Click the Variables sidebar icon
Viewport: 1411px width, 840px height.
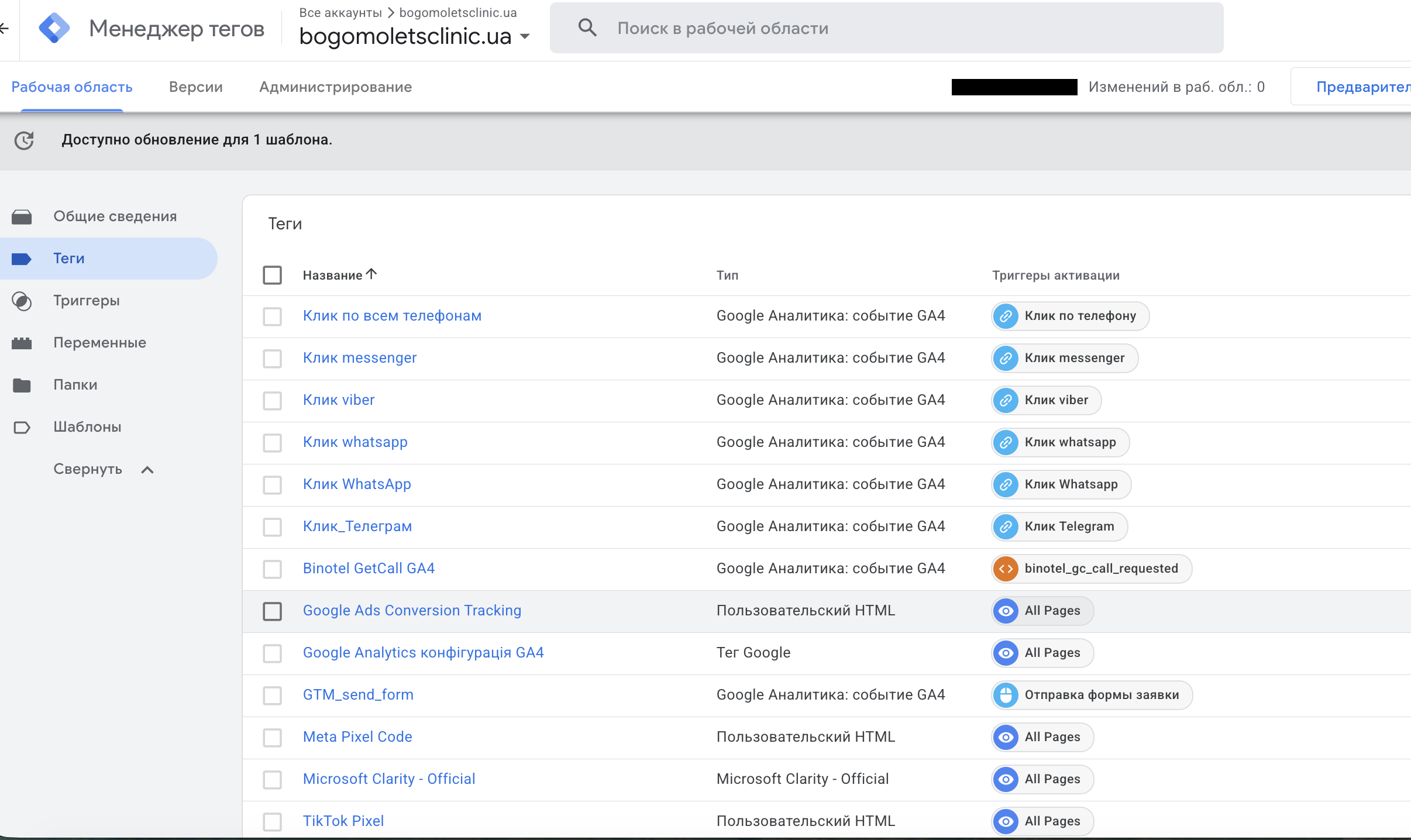click(x=22, y=343)
